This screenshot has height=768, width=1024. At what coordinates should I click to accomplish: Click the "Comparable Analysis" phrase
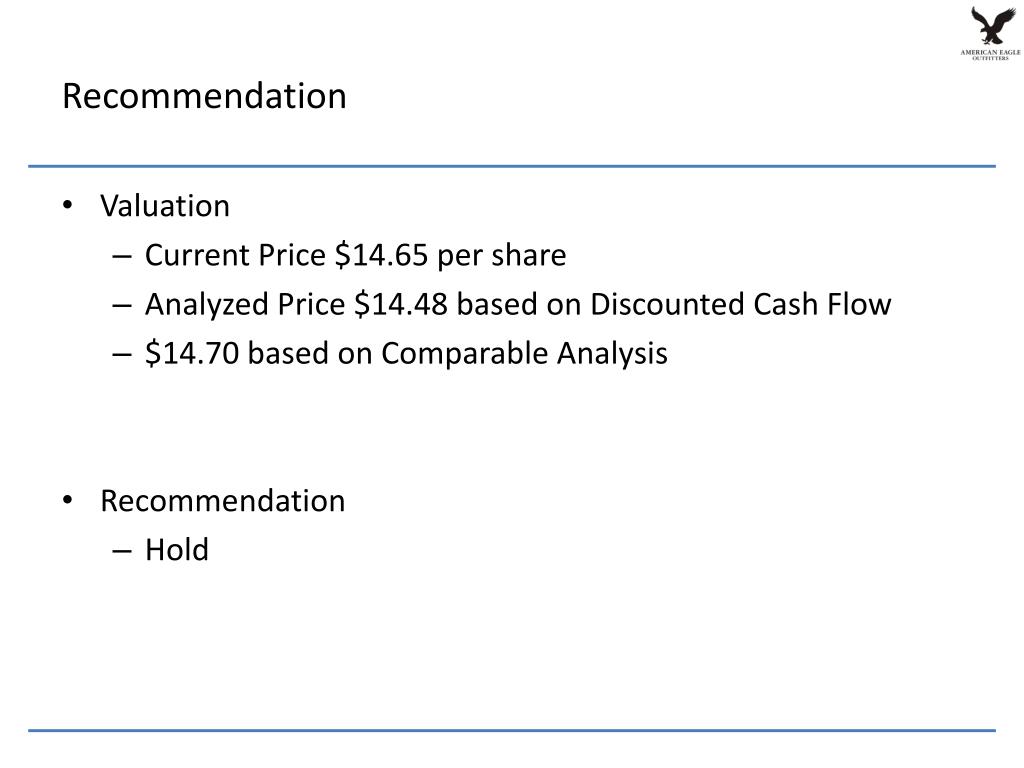click(524, 354)
